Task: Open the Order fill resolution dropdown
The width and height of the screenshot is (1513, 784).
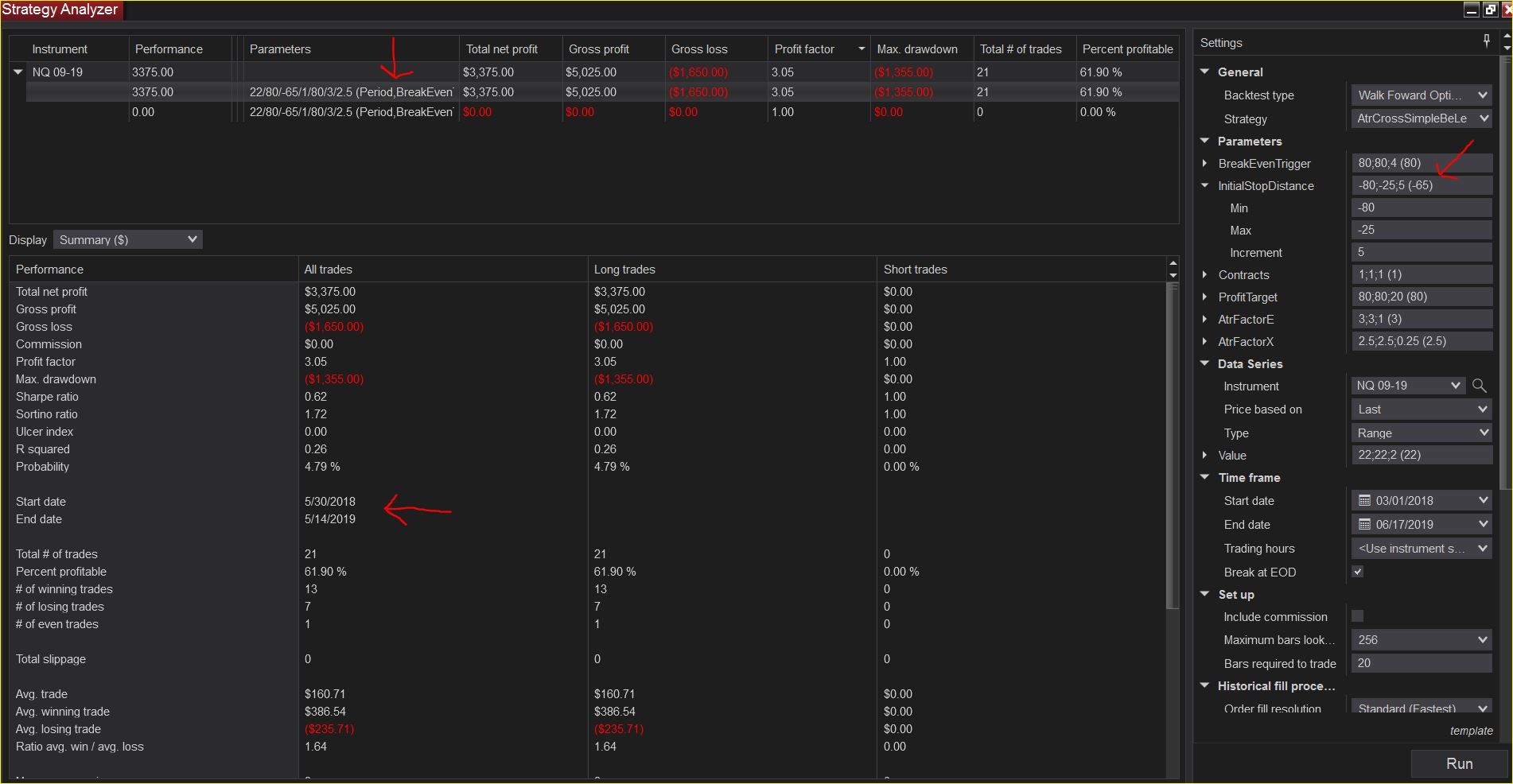Action: click(1422, 707)
